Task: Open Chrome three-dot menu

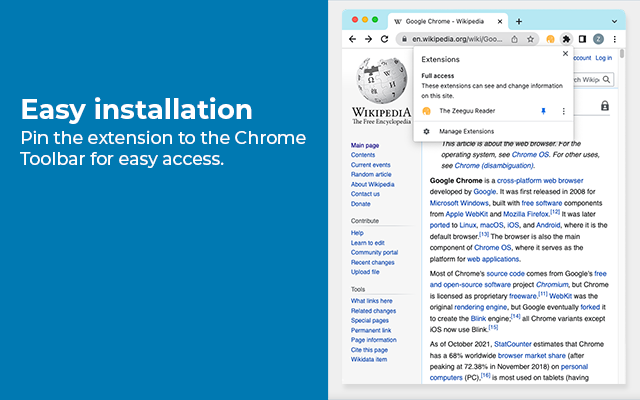Action: (615, 39)
